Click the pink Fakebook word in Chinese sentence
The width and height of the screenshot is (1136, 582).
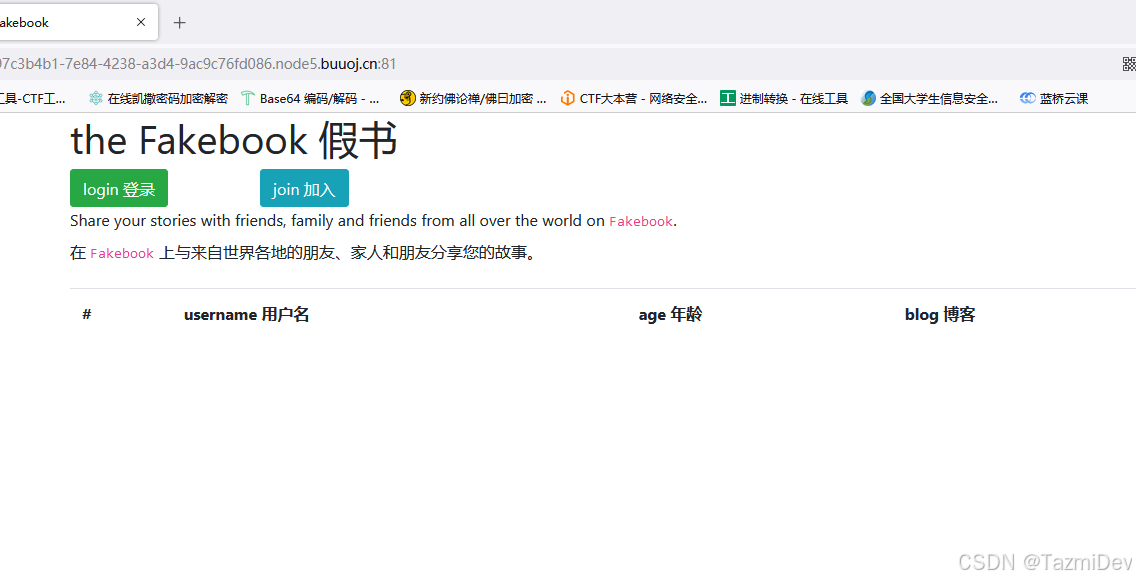pyautogui.click(x=122, y=254)
